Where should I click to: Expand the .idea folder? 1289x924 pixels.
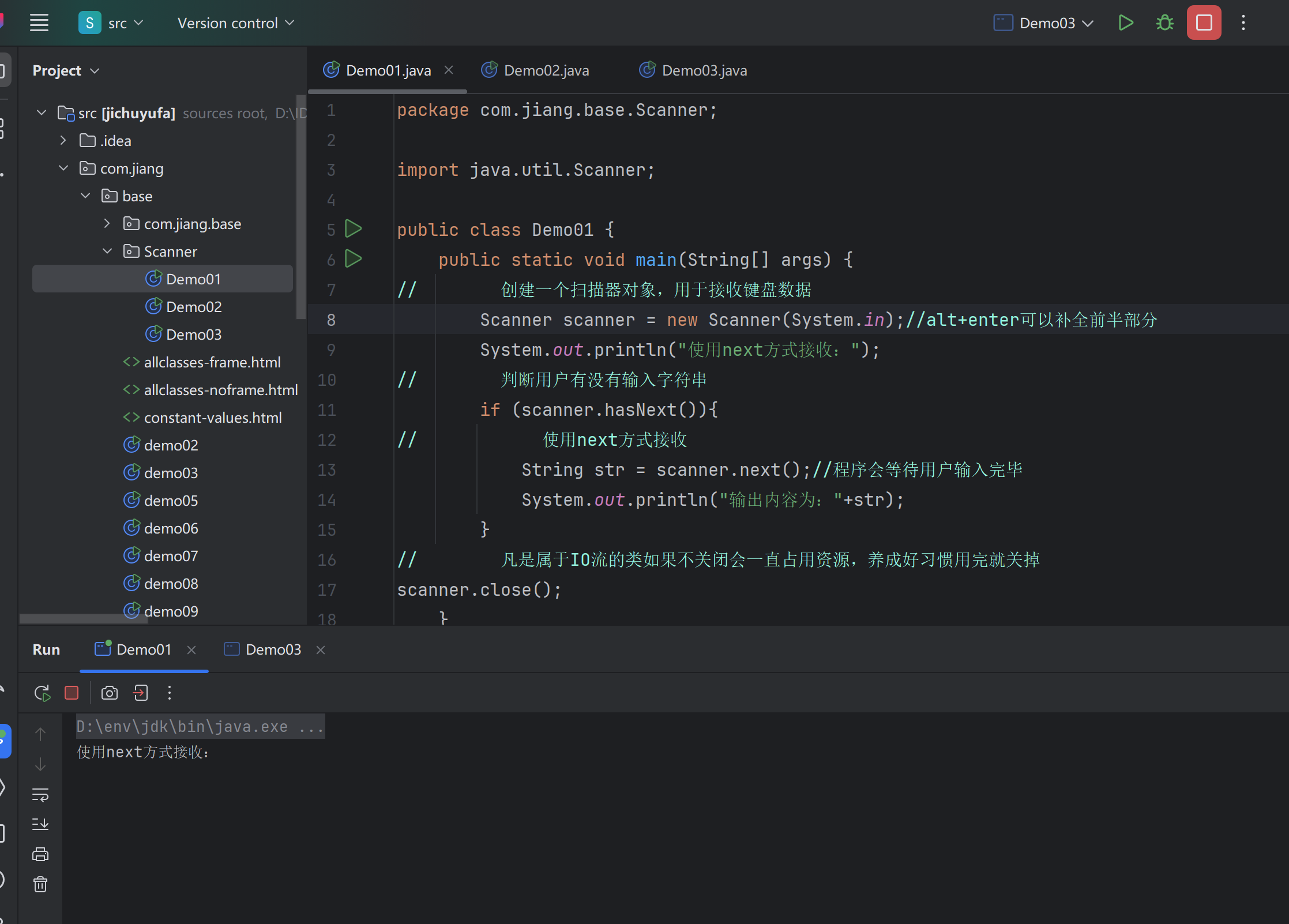pos(63,141)
